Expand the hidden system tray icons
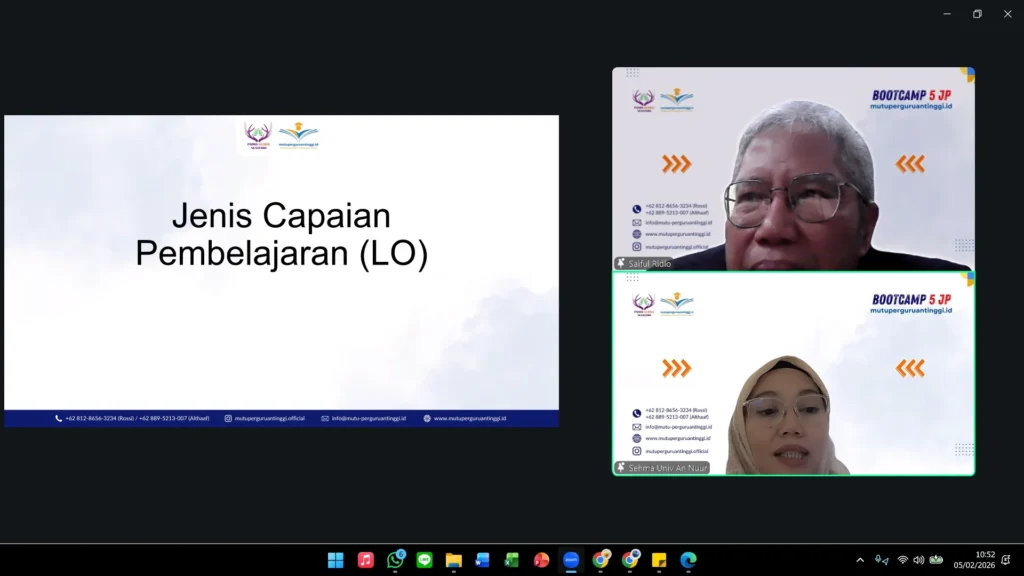Image resolution: width=1024 pixels, height=576 pixels. tap(860, 560)
